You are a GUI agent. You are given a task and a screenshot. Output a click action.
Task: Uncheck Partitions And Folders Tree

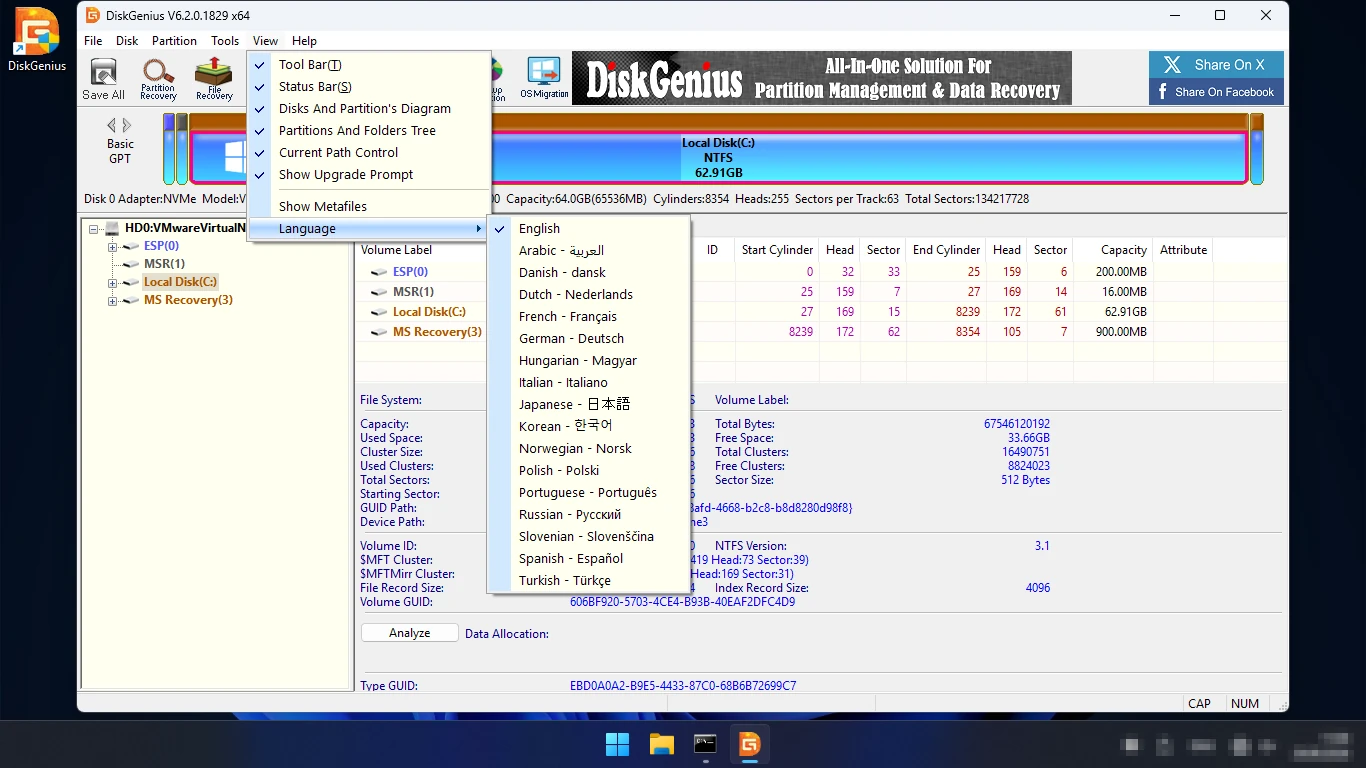point(369,131)
